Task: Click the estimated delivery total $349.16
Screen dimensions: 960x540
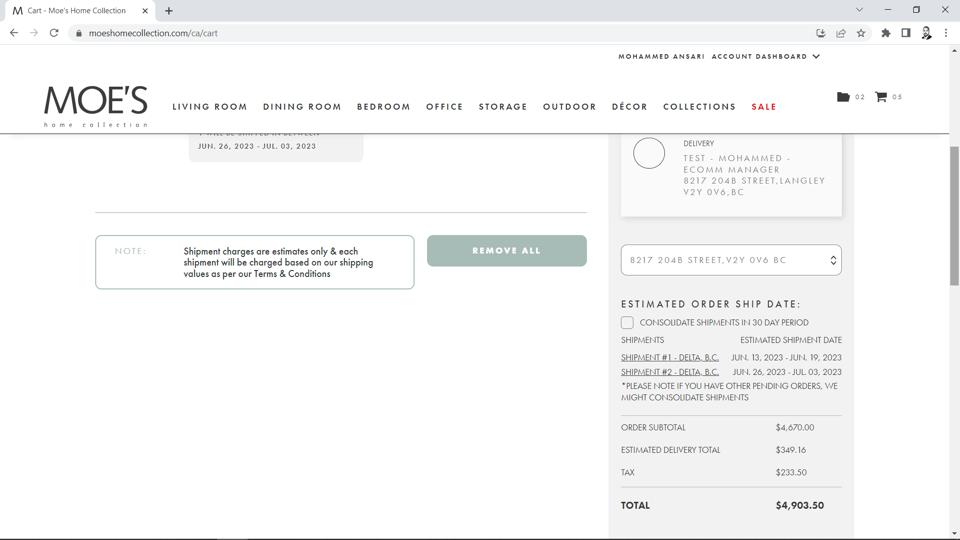Action: tap(790, 449)
